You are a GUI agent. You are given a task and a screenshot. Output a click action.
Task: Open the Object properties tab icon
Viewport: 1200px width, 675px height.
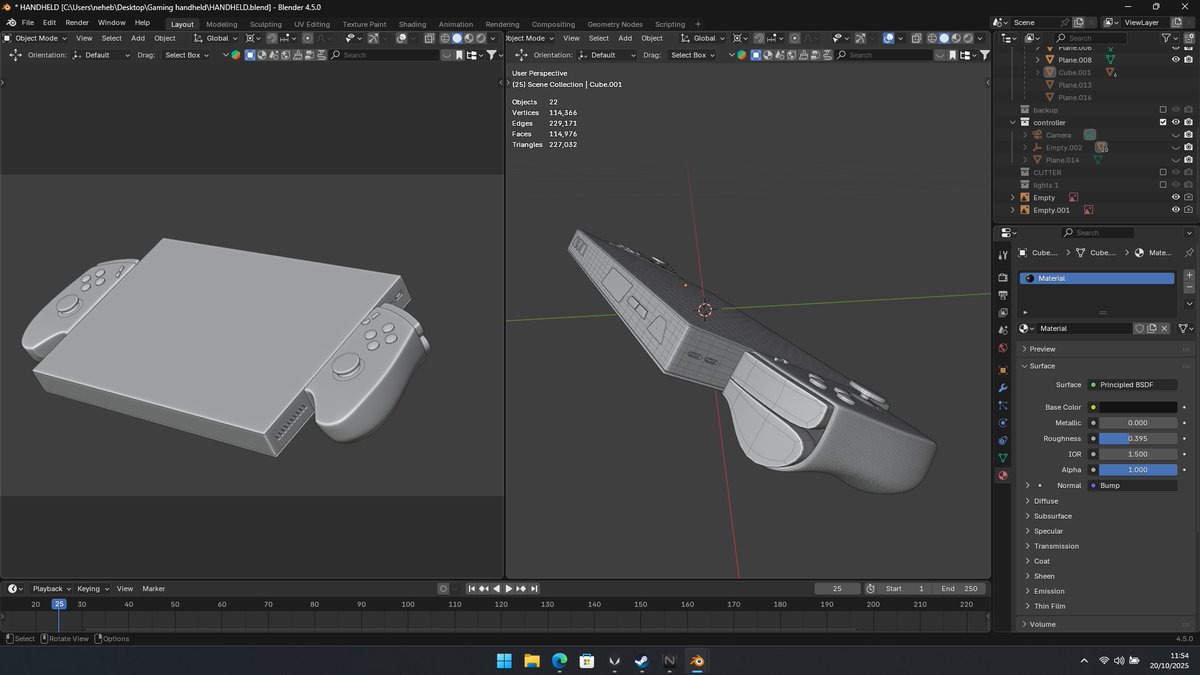[x=1003, y=370]
